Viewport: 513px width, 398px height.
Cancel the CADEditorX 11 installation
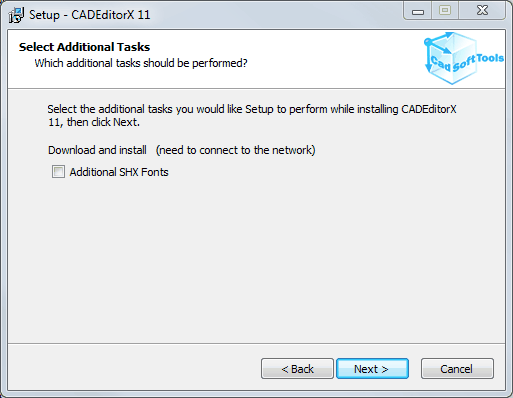457,369
